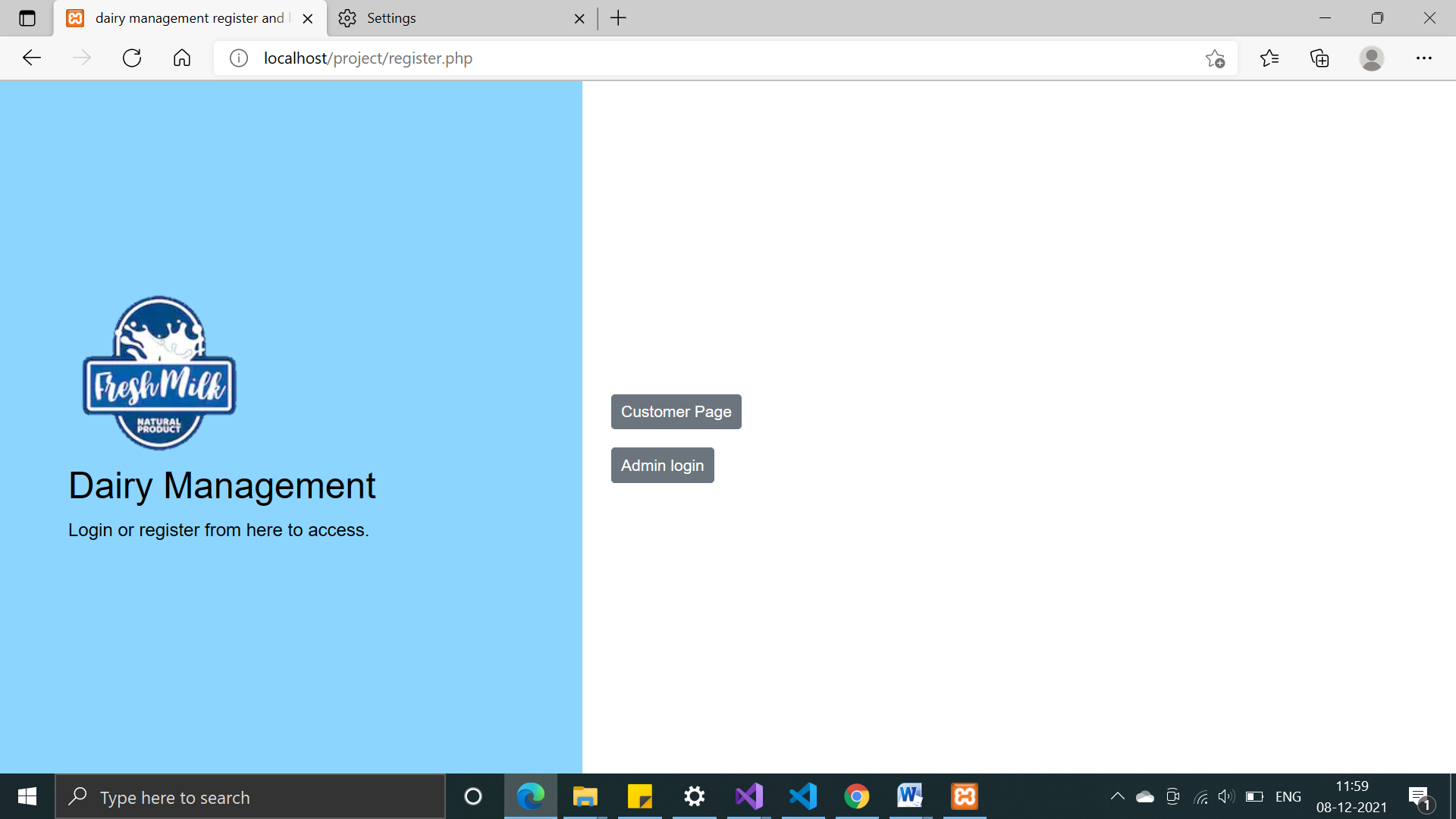1456x819 pixels.
Task: Expand hidden icons in the system tray
Action: pyautogui.click(x=1117, y=796)
